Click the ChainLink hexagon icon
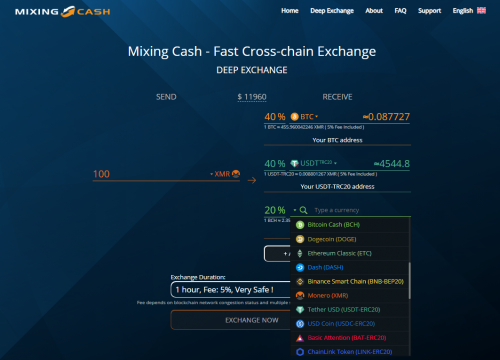This screenshot has width=500, height=360. (300, 352)
